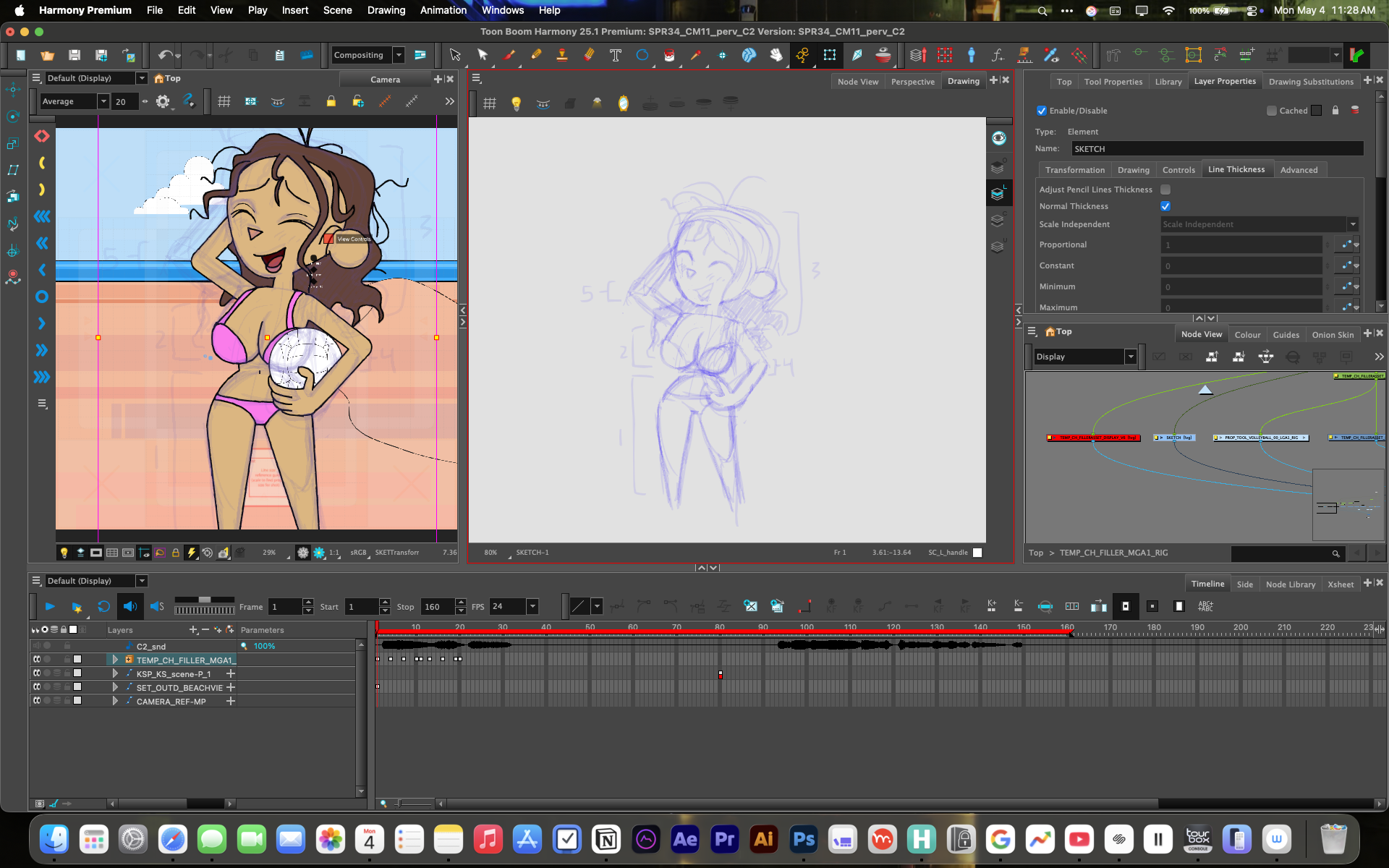The width and height of the screenshot is (1389, 868).
Task: Select the Hand grabber tool
Action: [x=776, y=55]
